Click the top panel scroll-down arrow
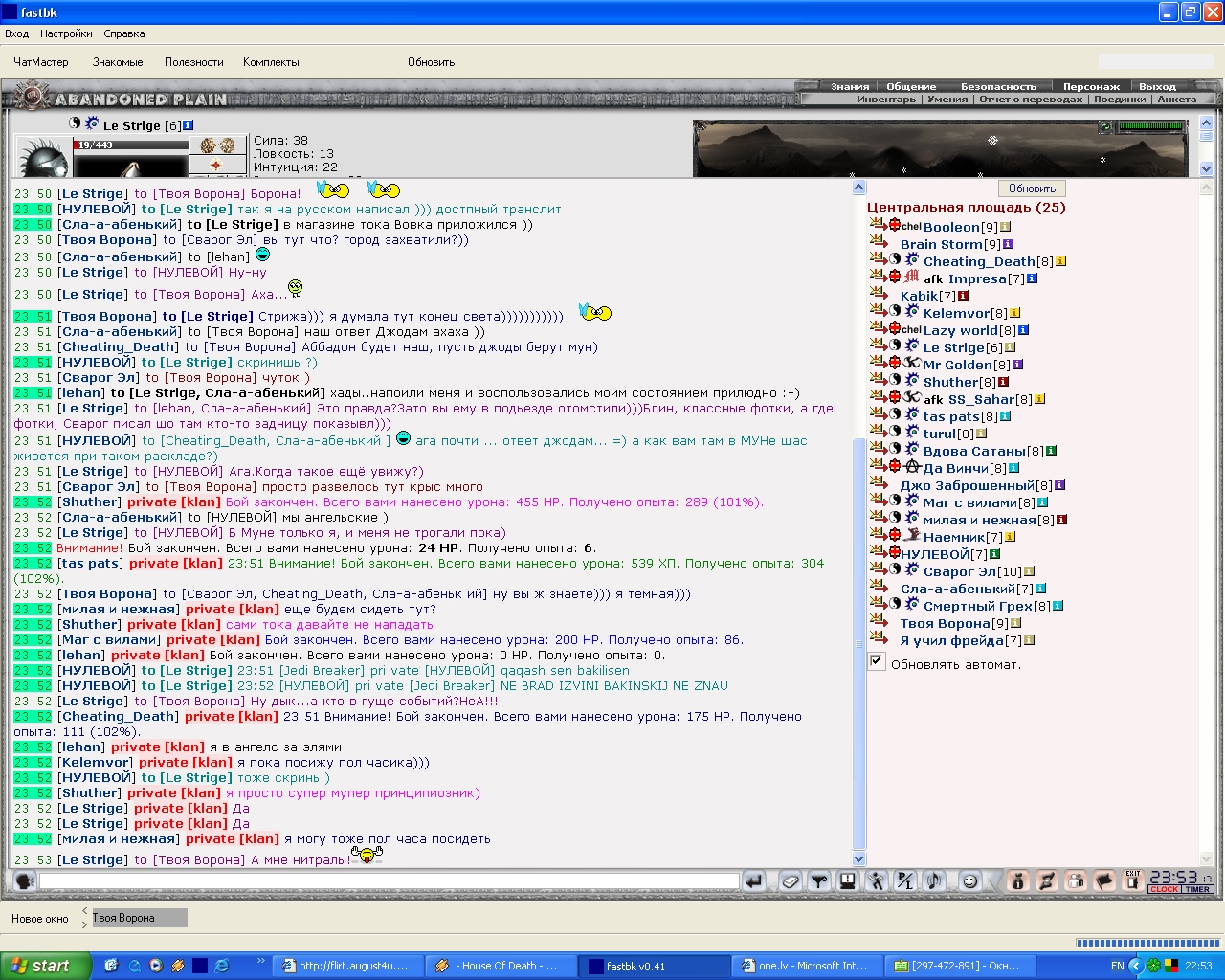Viewport: 1225px width, 980px height. (1206, 168)
